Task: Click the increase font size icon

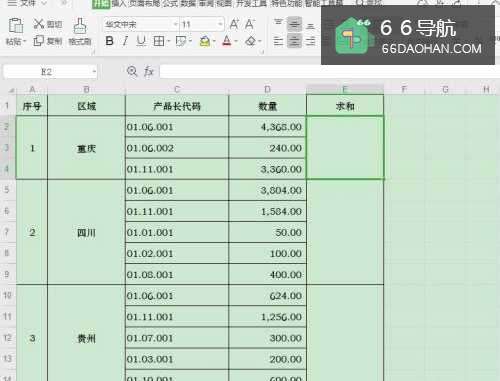Action: [234, 24]
